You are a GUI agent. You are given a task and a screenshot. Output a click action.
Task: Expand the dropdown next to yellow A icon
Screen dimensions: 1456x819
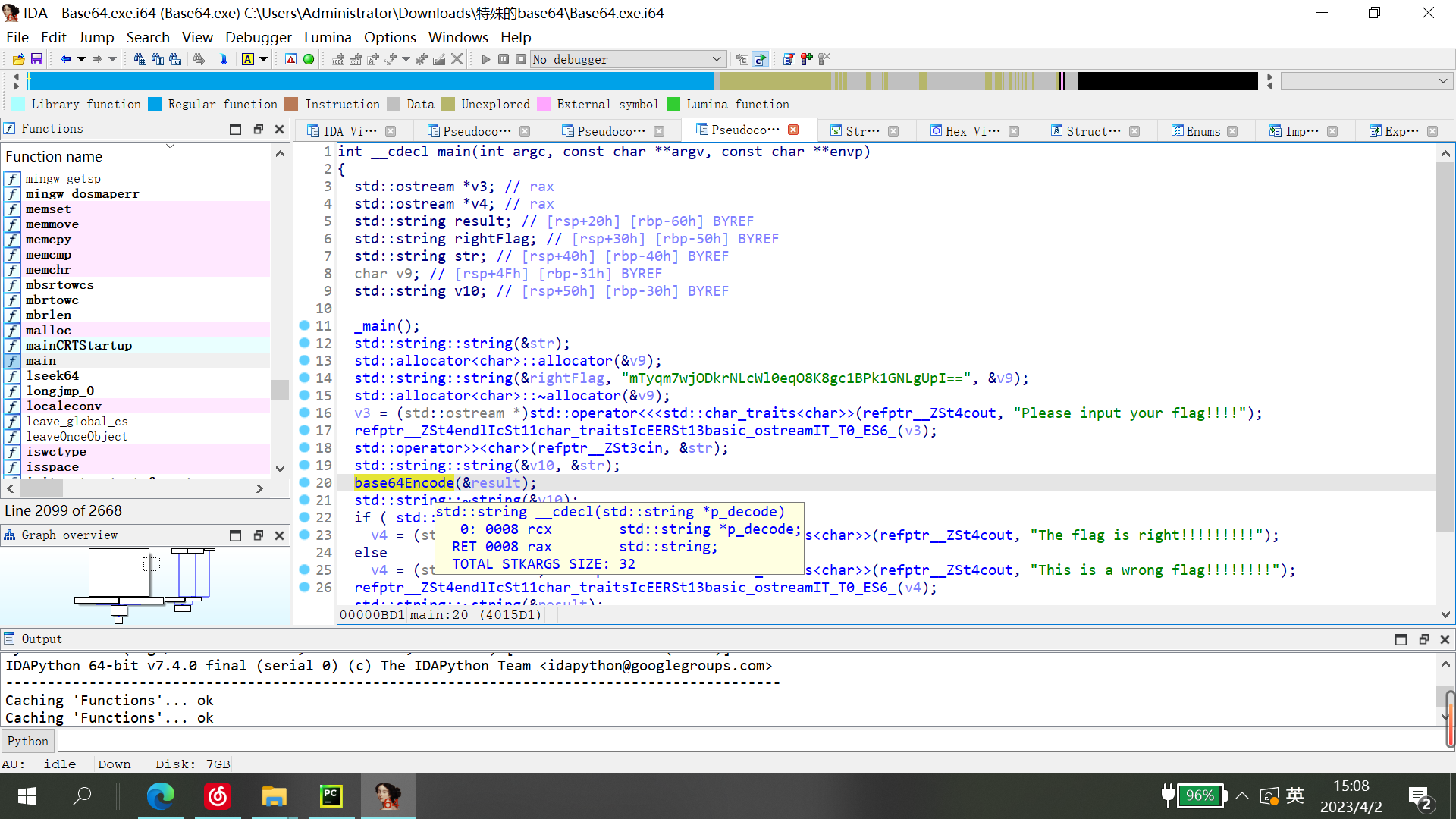263,59
